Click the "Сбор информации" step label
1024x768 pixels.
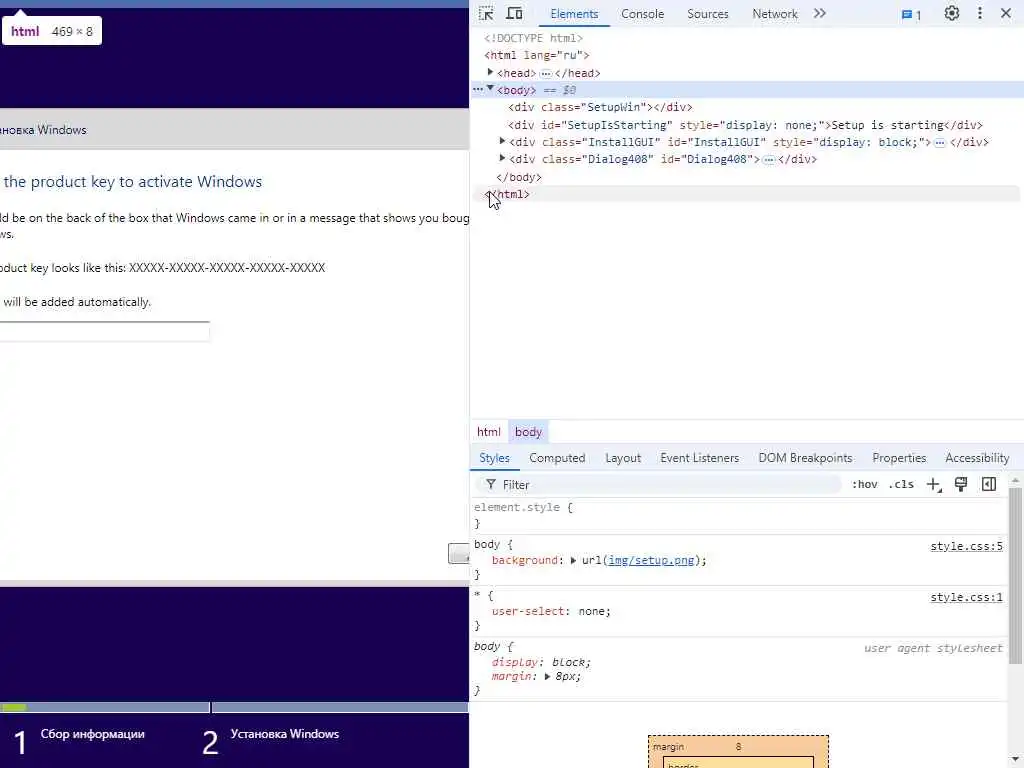point(93,734)
